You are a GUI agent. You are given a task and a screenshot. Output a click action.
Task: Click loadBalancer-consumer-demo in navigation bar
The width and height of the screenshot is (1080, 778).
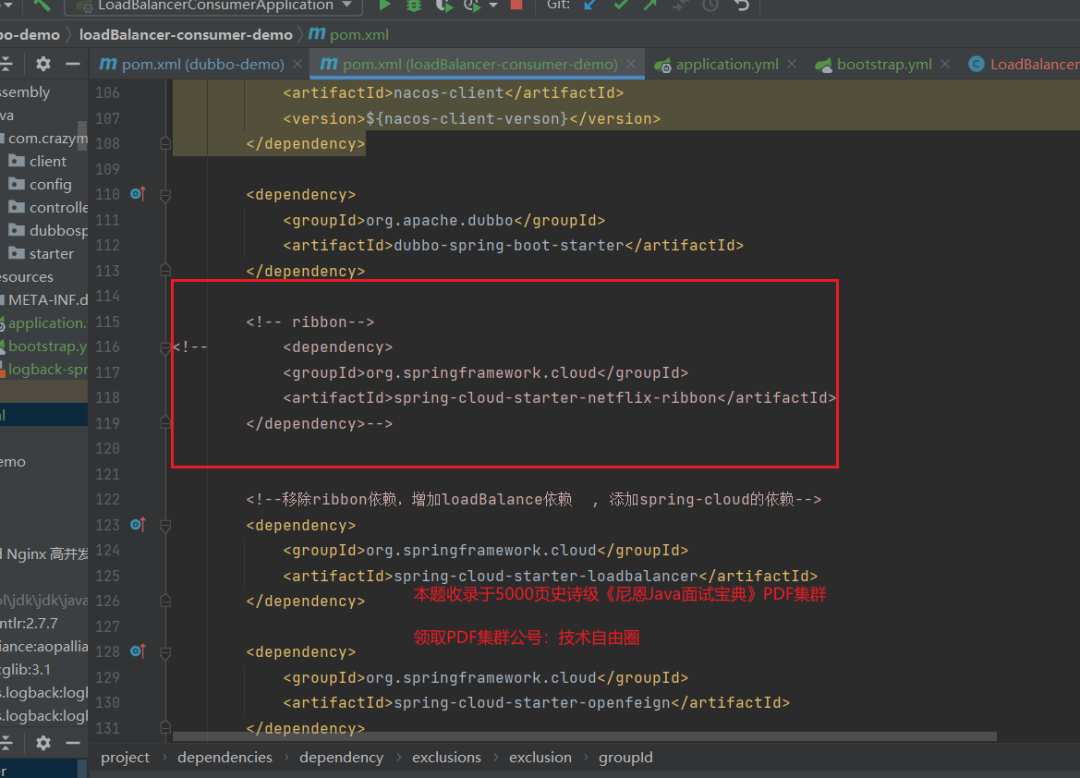(x=186, y=34)
